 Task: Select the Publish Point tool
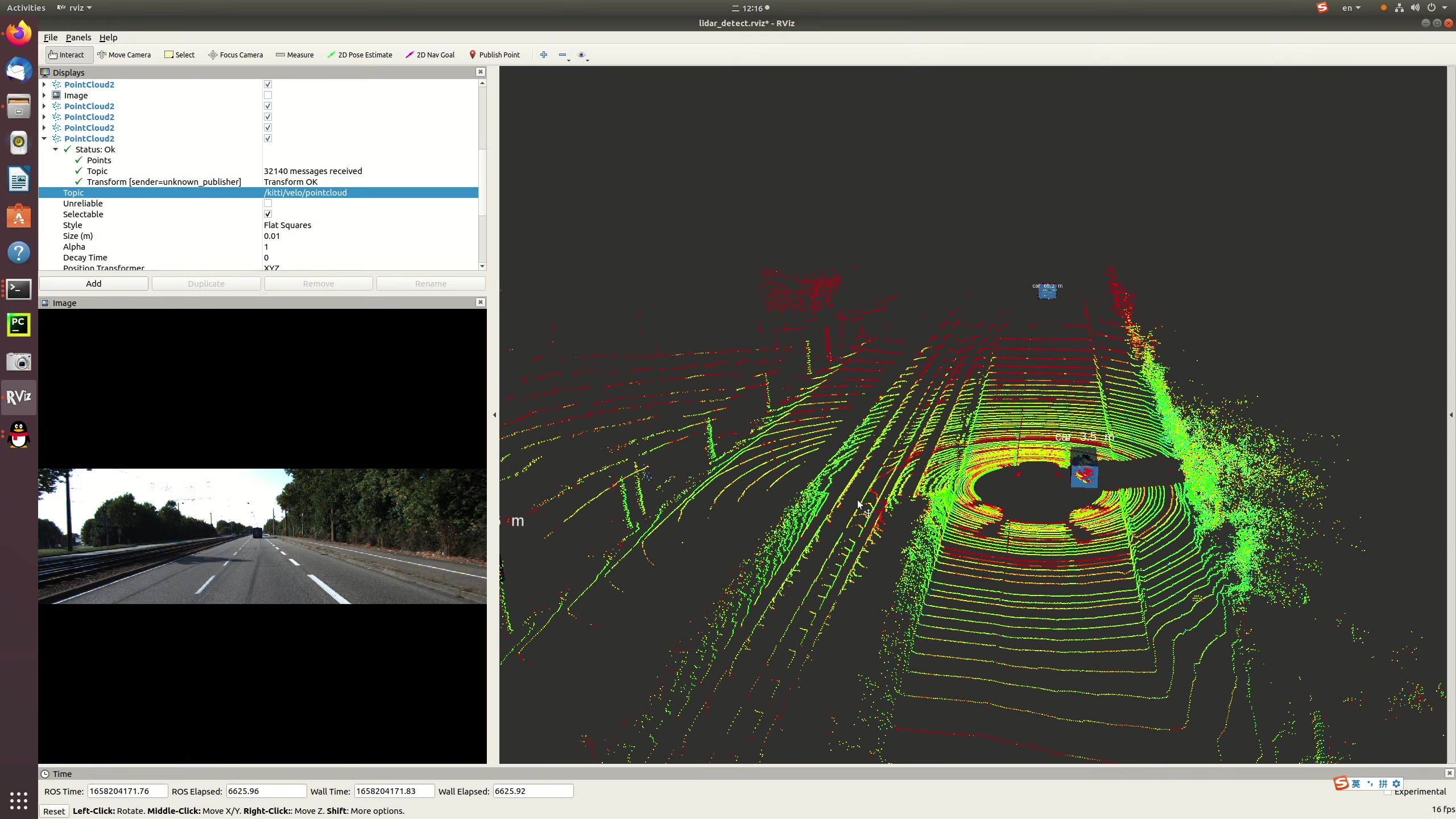coord(494,55)
